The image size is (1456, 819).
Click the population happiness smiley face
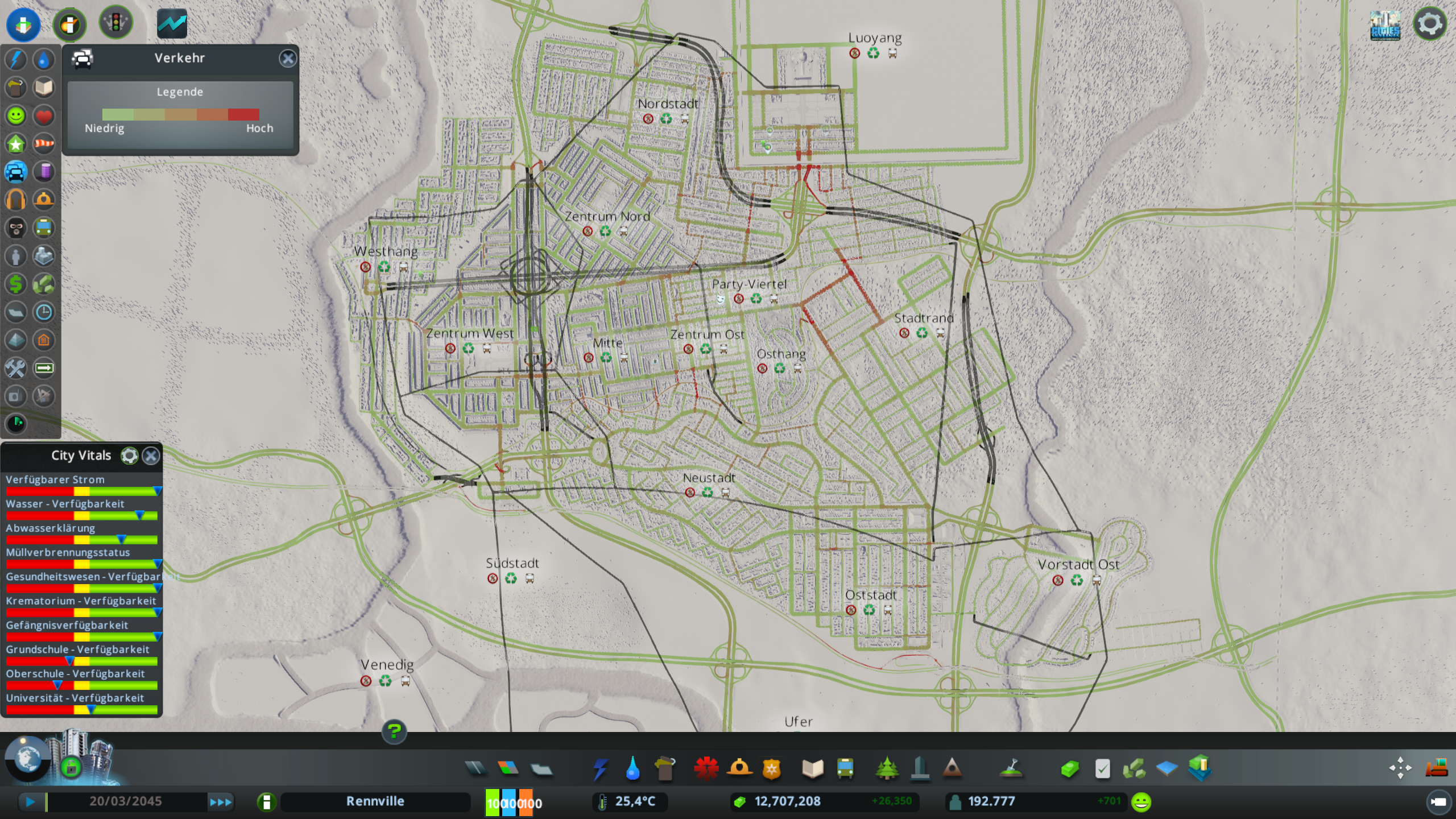coord(1141,802)
